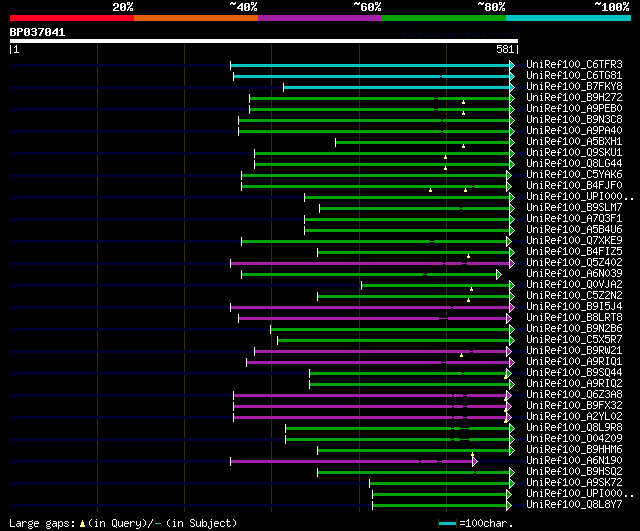This screenshot has height=531, width=640.
Task: Click the cyan alignment bar for C6TFR3
Action: 370,65
